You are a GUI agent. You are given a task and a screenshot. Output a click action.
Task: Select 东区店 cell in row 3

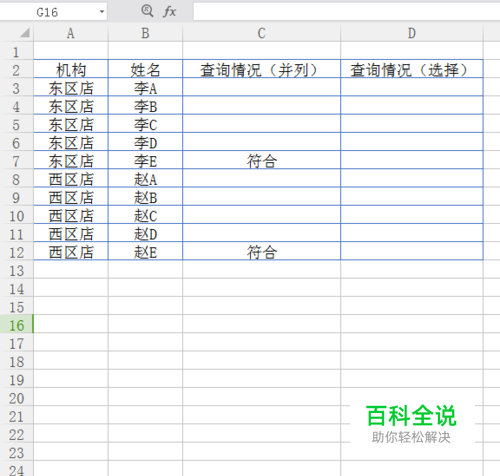click(71, 88)
